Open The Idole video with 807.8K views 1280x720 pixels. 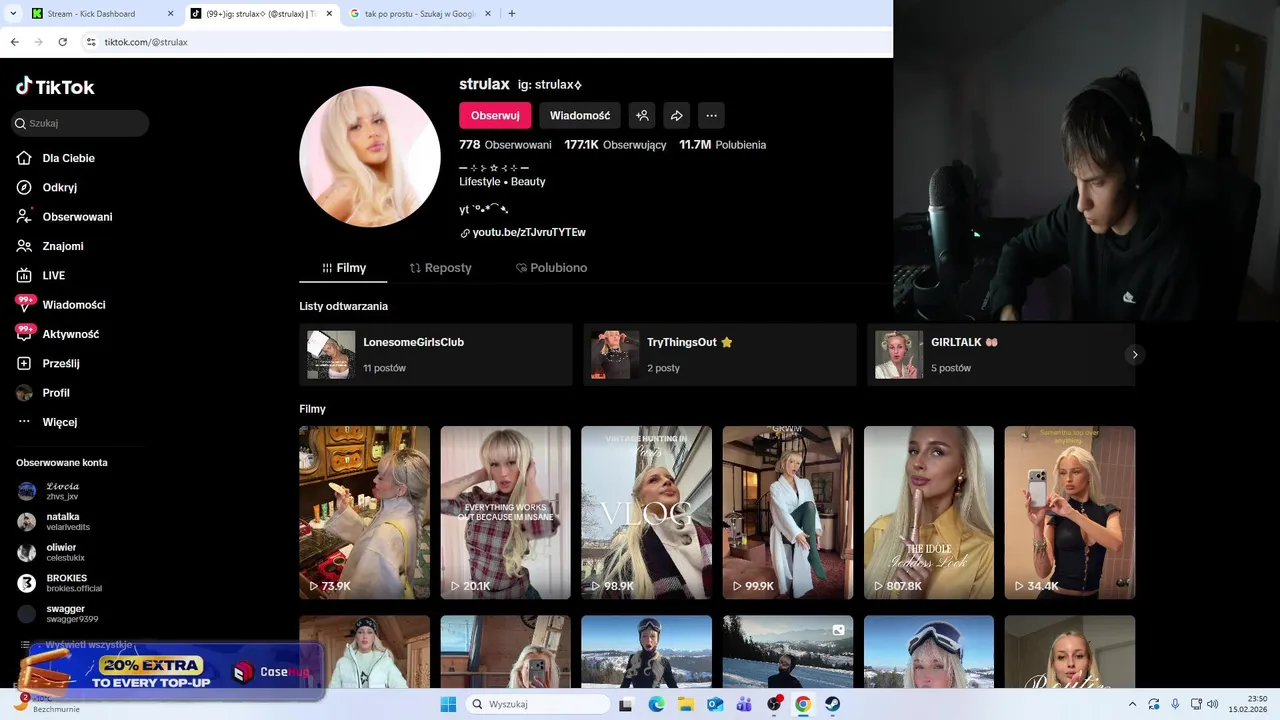point(929,513)
